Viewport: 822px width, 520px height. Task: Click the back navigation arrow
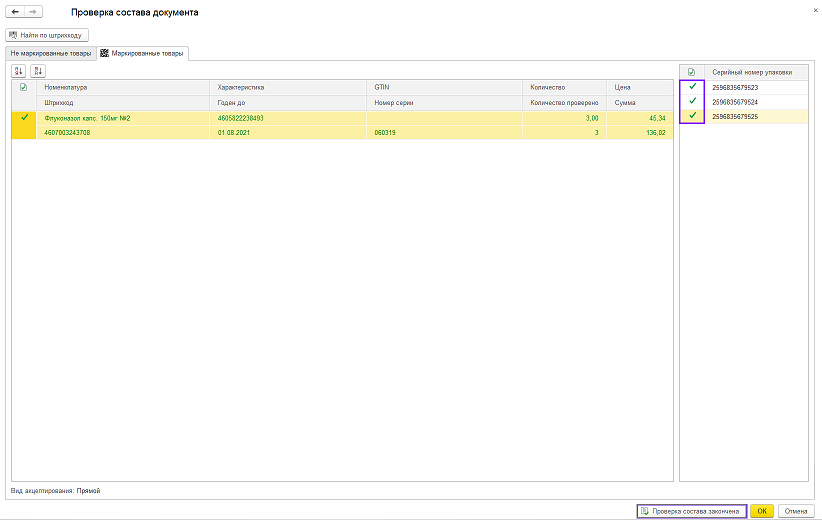pos(15,12)
